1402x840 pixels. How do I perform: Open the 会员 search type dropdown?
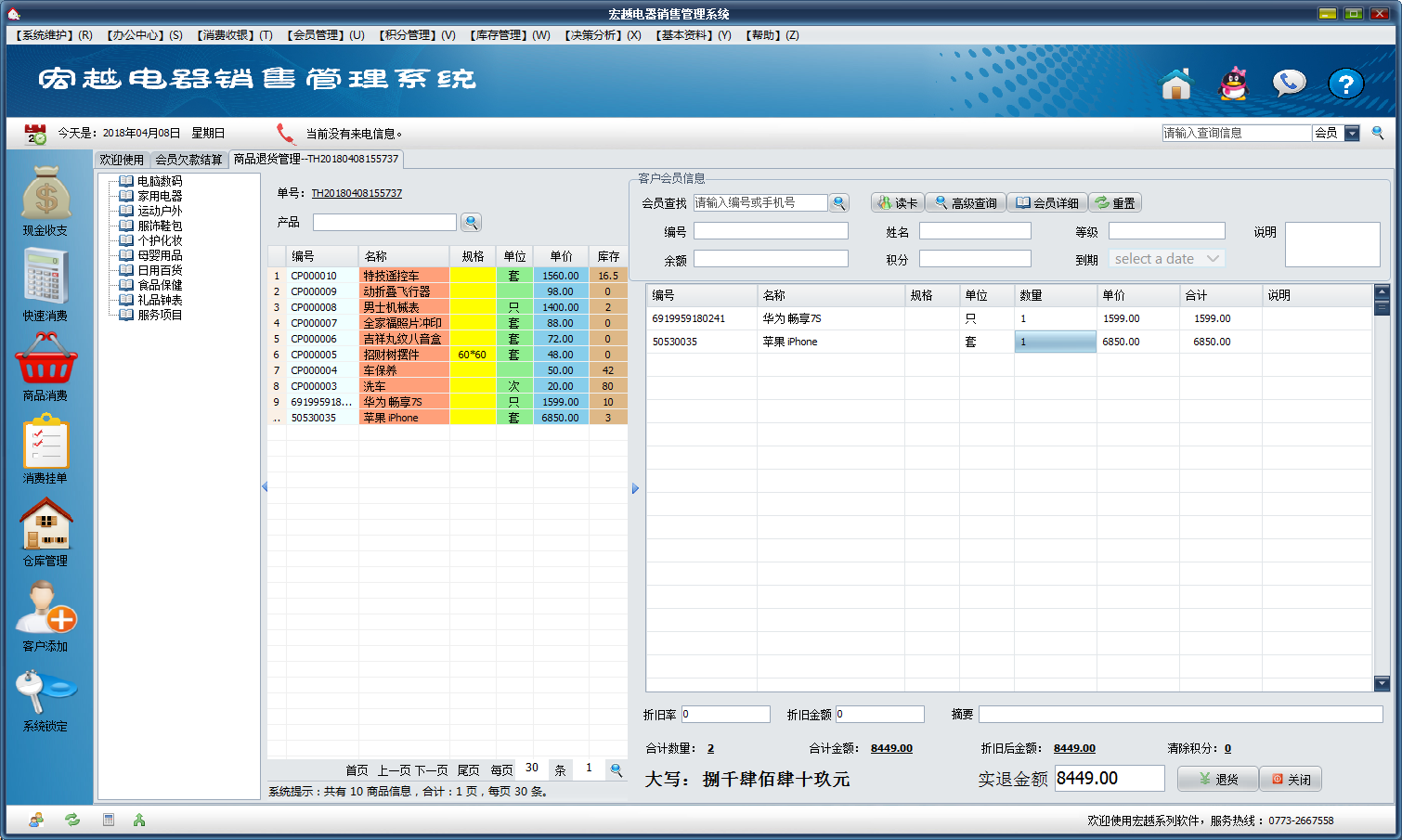[1352, 134]
